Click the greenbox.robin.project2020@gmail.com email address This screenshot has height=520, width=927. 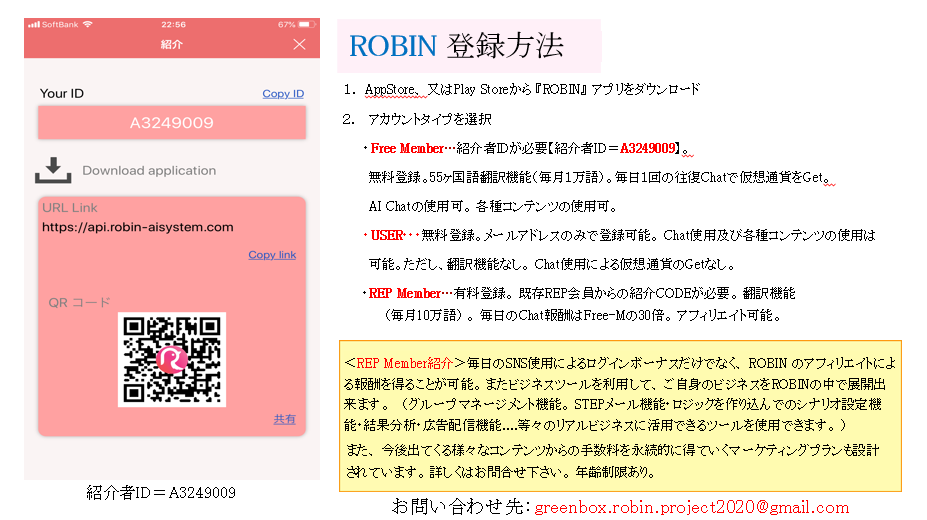pos(692,507)
